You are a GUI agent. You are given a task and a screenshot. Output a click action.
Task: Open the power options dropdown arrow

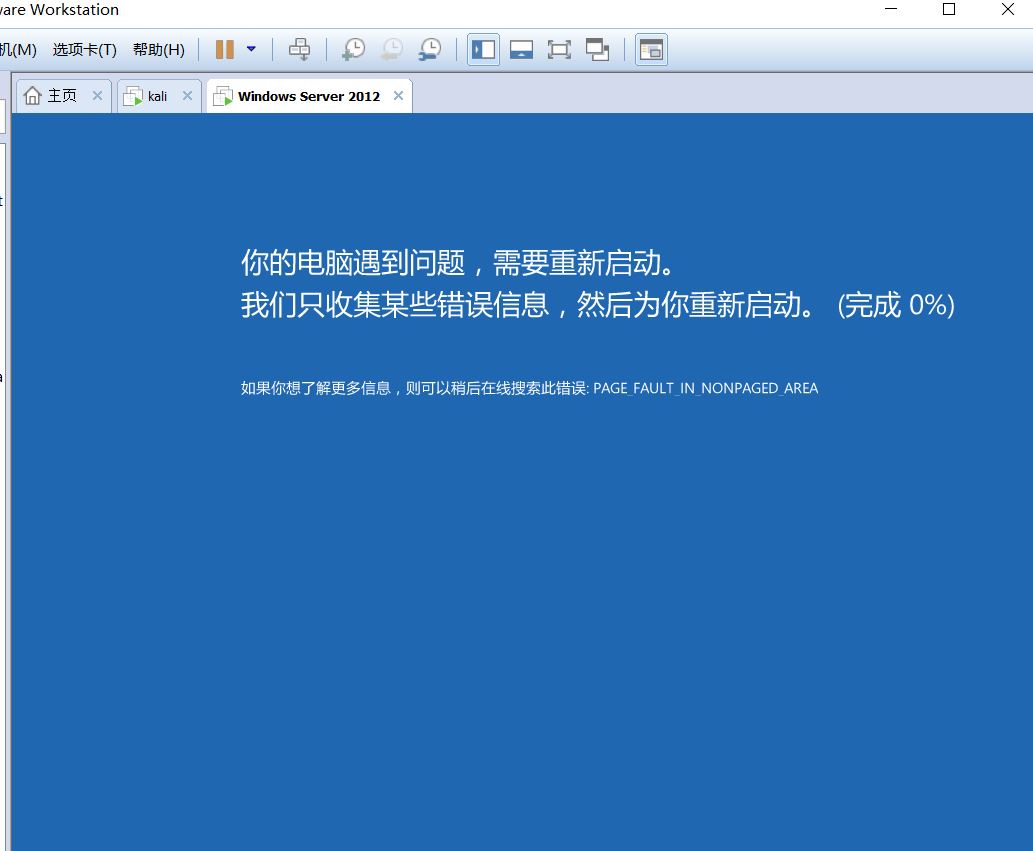click(x=251, y=49)
